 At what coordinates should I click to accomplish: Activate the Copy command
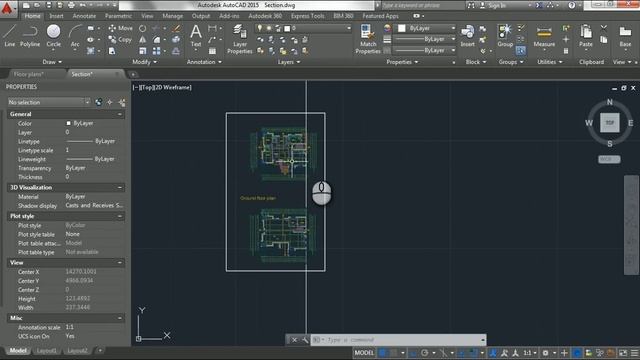120,40
